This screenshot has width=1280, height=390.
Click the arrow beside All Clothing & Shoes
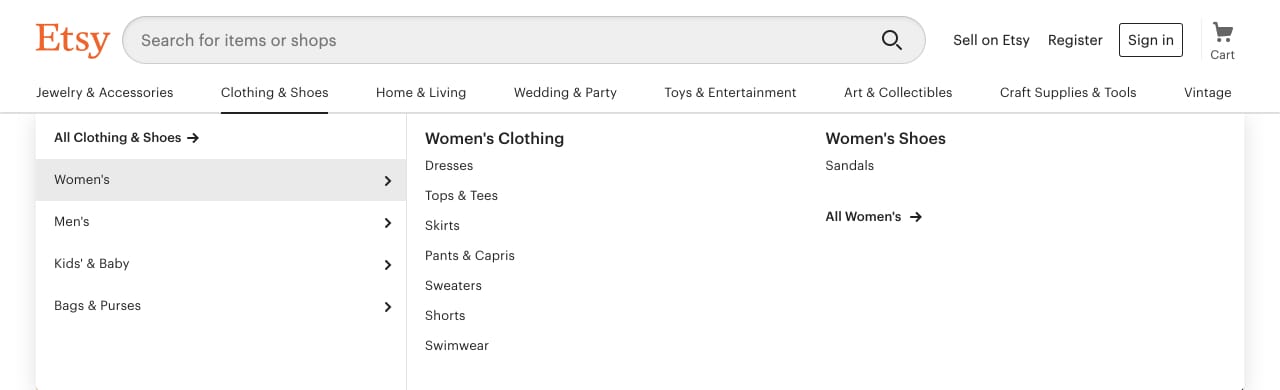click(x=193, y=138)
